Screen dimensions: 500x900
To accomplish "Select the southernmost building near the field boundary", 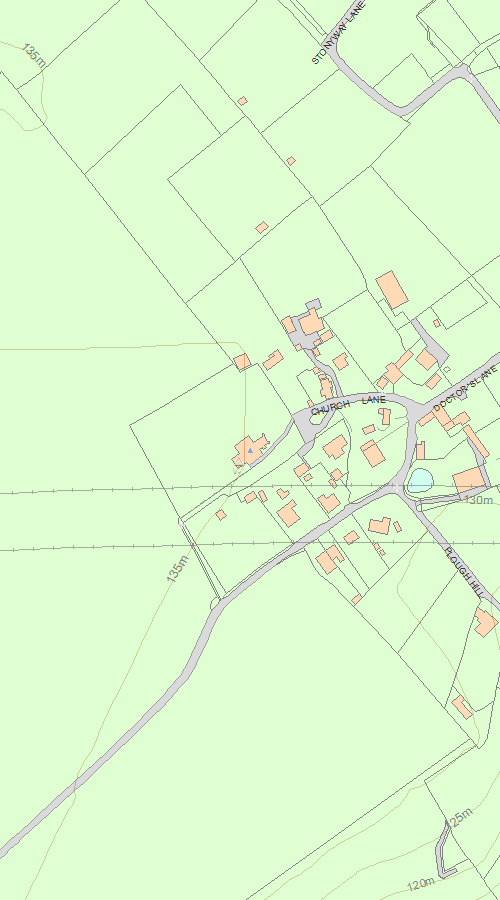I will [x=462, y=707].
